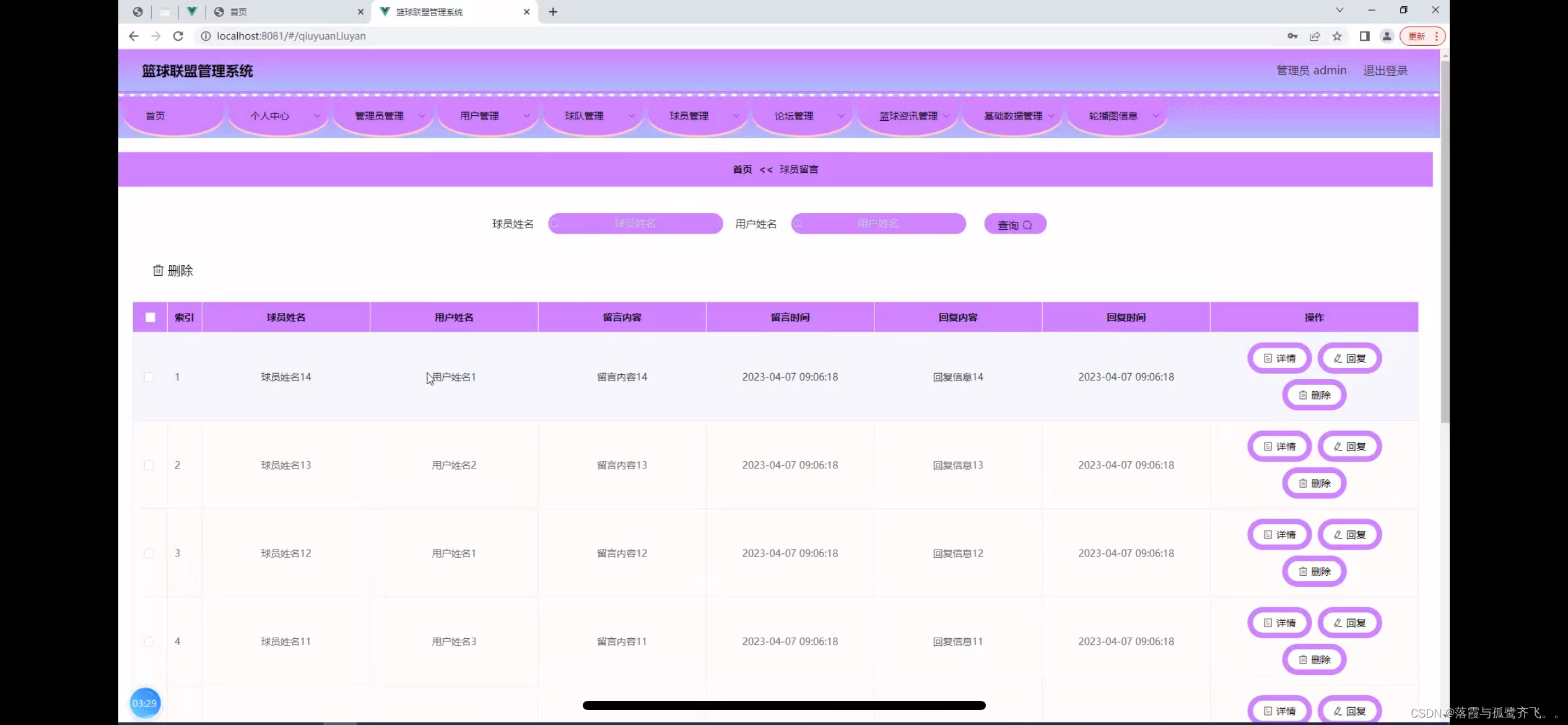Expand the 球员管理 menu
Screen dimensions: 1568x725
(697, 116)
